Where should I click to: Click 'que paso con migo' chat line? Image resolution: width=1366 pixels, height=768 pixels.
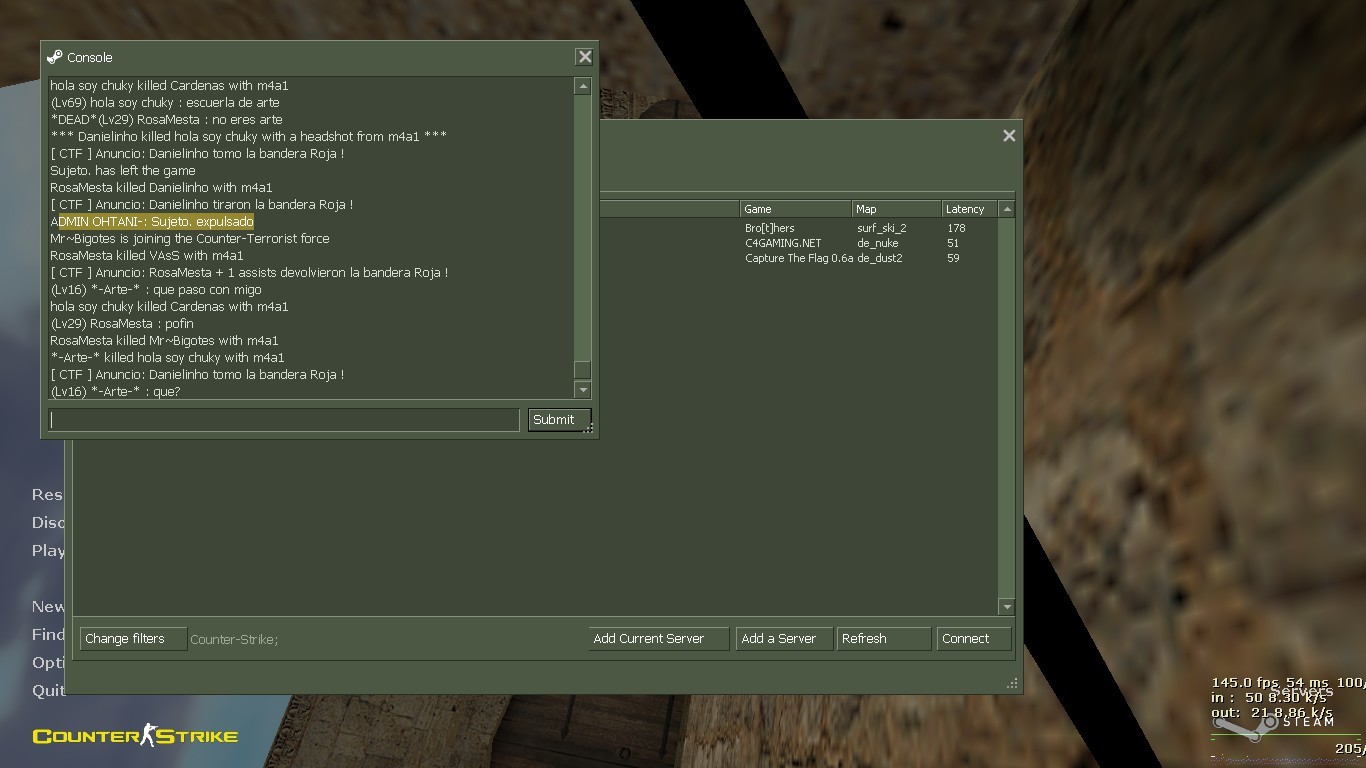tap(156, 290)
